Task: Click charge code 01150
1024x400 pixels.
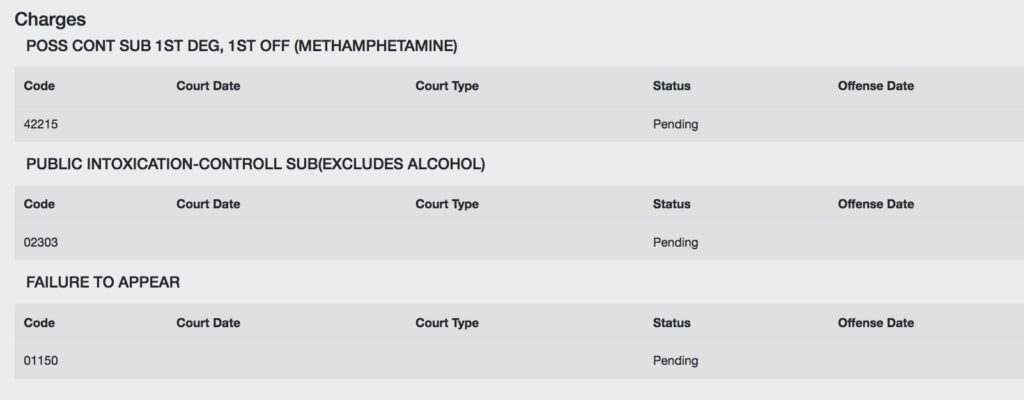Action: 40,361
